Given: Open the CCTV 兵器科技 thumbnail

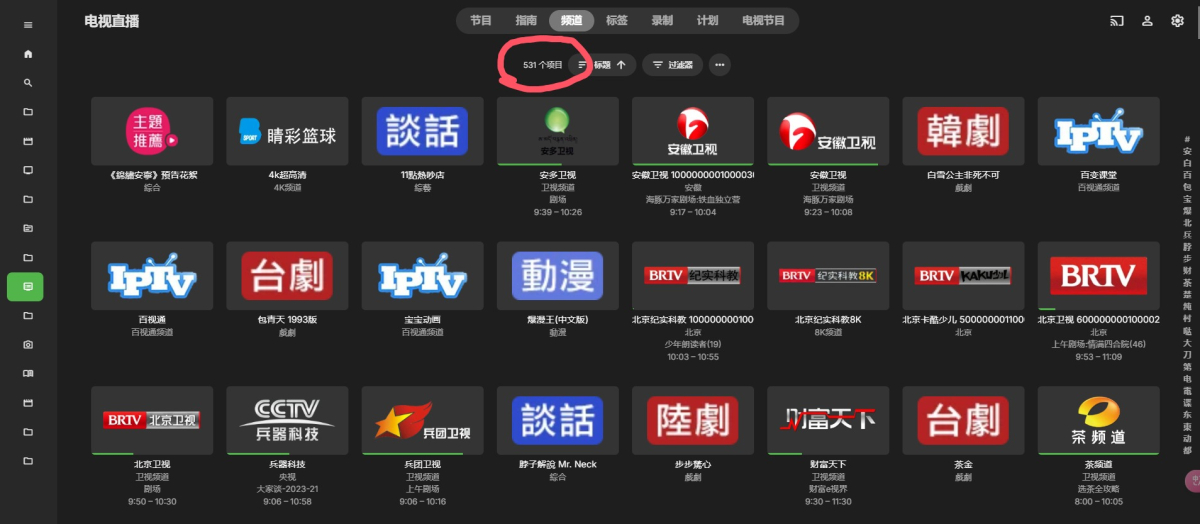Looking at the screenshot, I should pyautogui.click(x=287, y=421).
